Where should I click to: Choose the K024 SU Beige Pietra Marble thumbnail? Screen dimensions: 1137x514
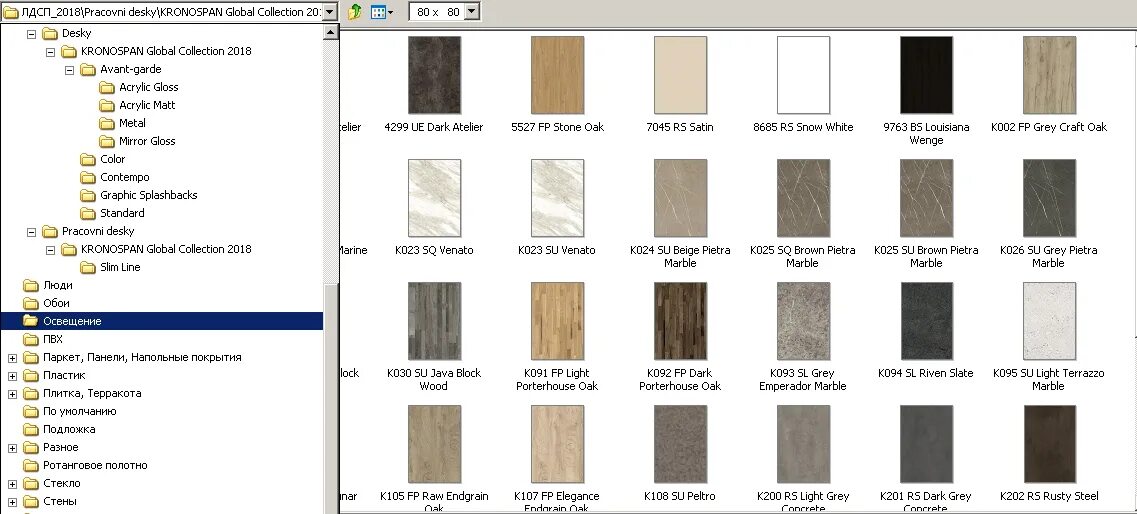click(680, 199)
